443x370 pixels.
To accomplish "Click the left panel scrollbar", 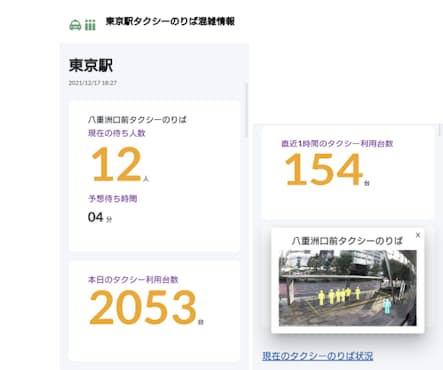I will (246, 110).
